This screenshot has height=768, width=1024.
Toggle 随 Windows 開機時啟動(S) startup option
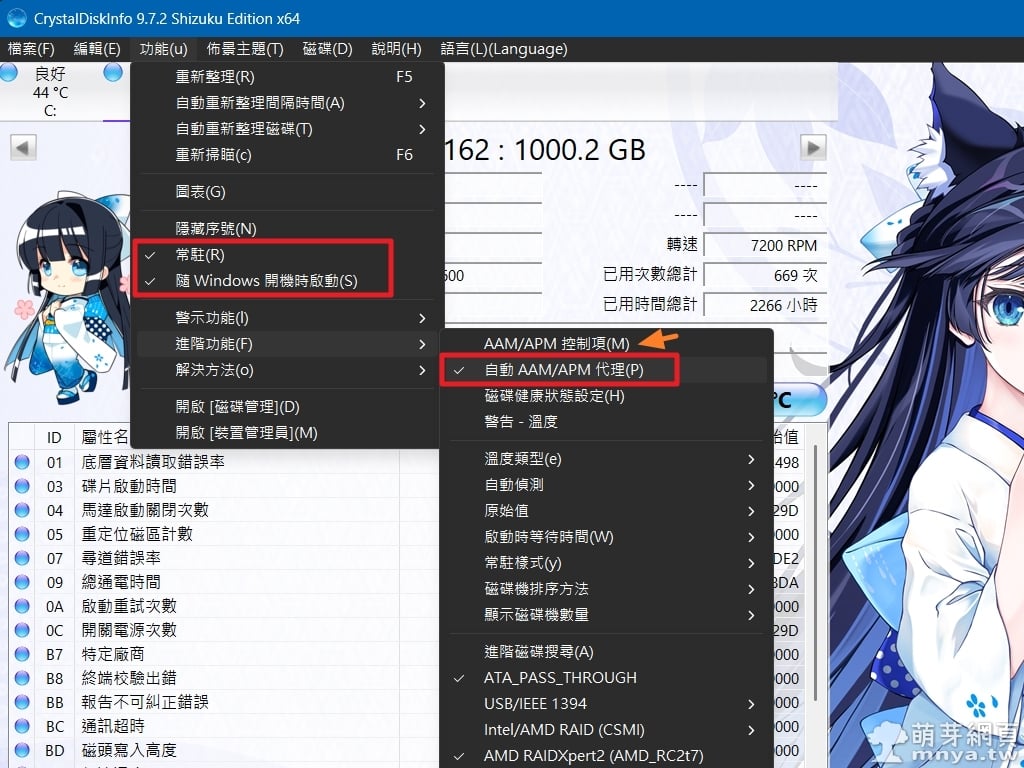[x=266, y=281]
